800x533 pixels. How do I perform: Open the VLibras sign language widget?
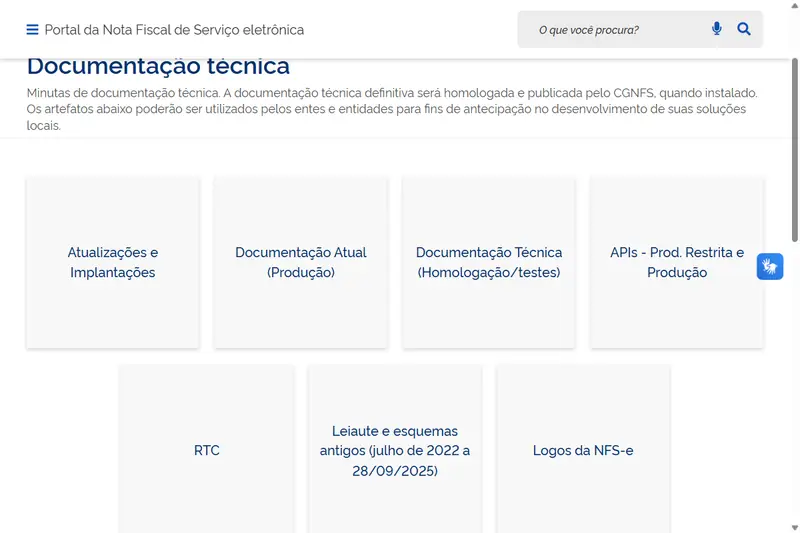[x=770, y=266]
